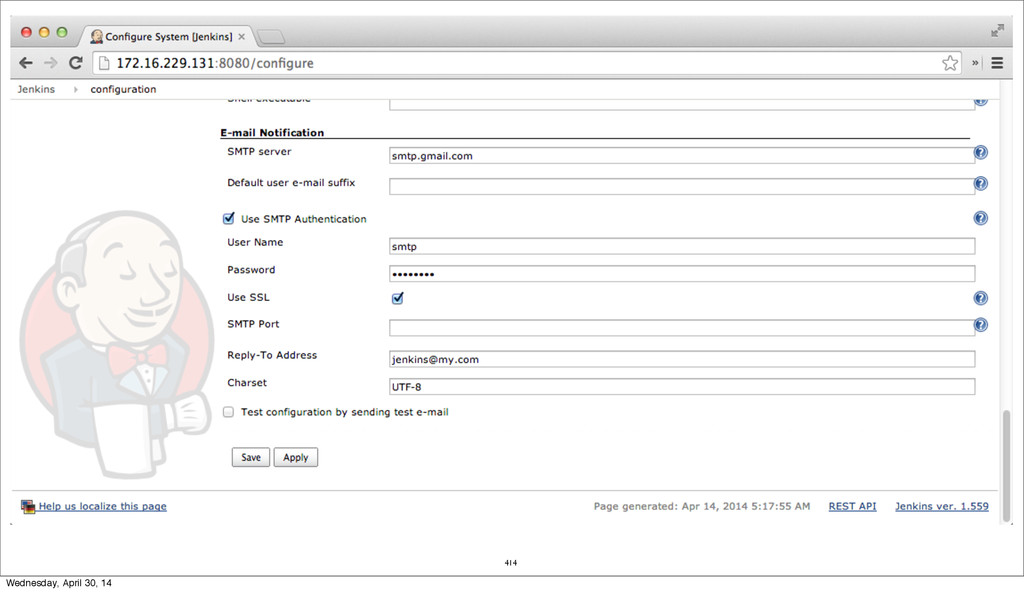Click the SMTP Port input field
The width and height of the screenshot is (1024, 592).
tap(682, 328)
